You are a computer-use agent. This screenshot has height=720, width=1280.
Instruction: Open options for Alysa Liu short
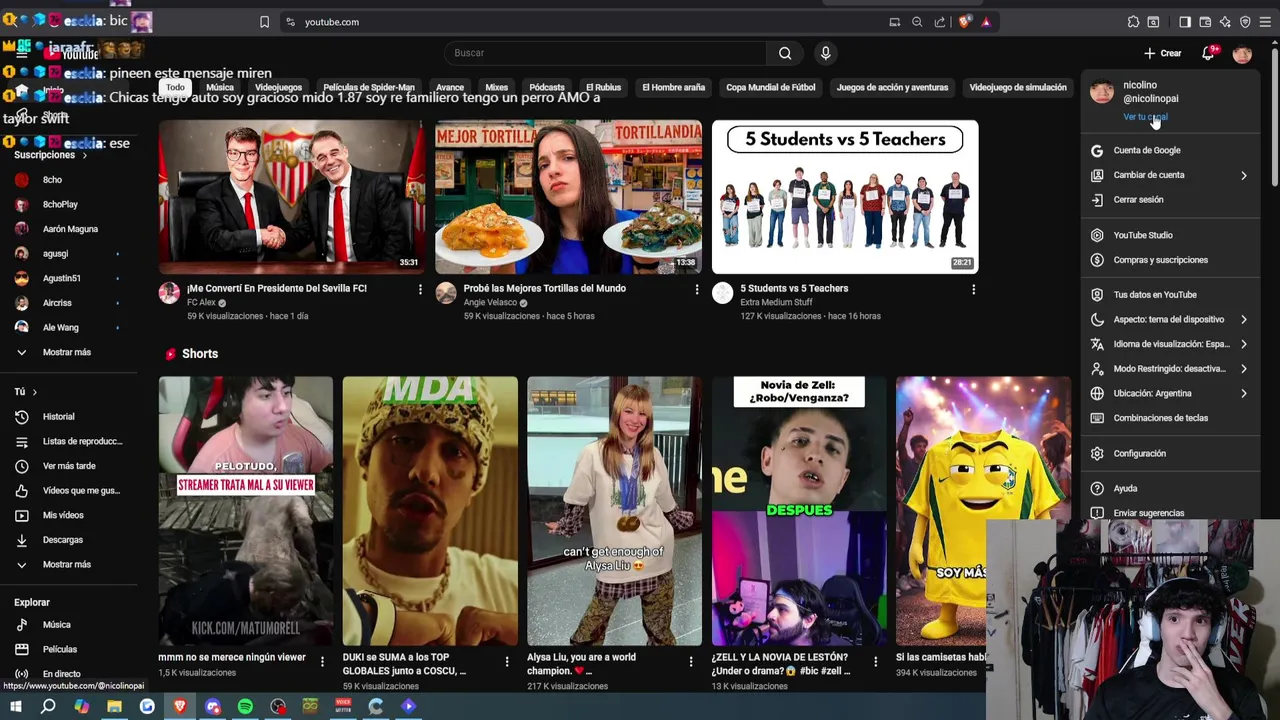[691, 661]
